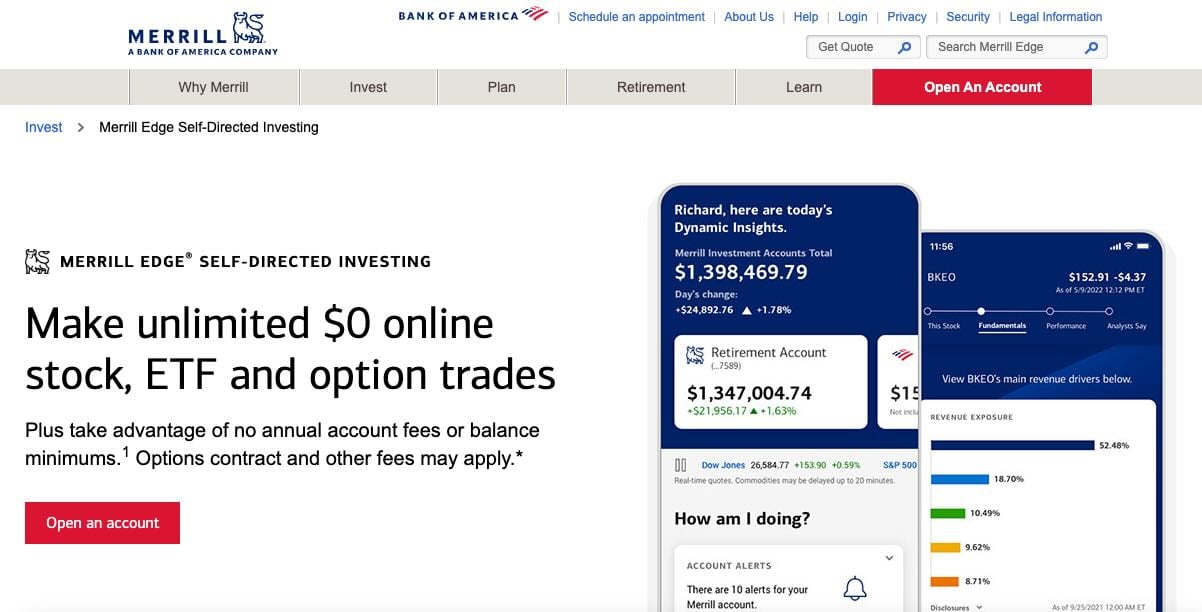Select the Analysts Say tab in phone mockup

click(x=1127, y=326)
